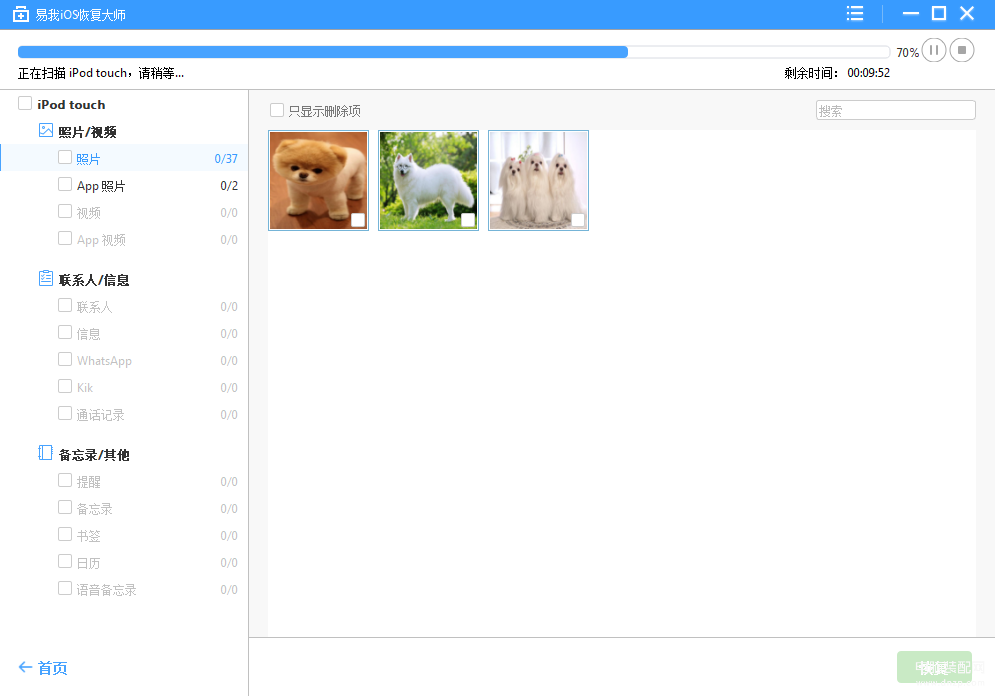Screen dimensions: 995x696
Task: Click the back arrow beside 首页
Action: [x=25, y=667]
